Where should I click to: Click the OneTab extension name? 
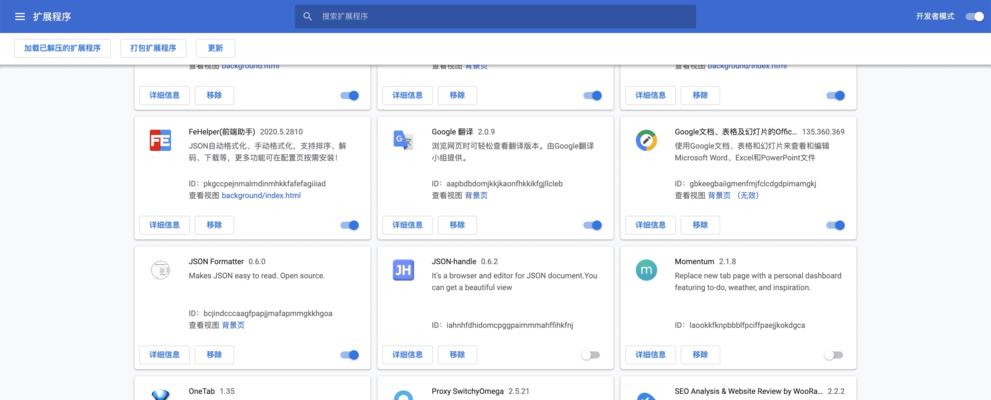point(202,391)
